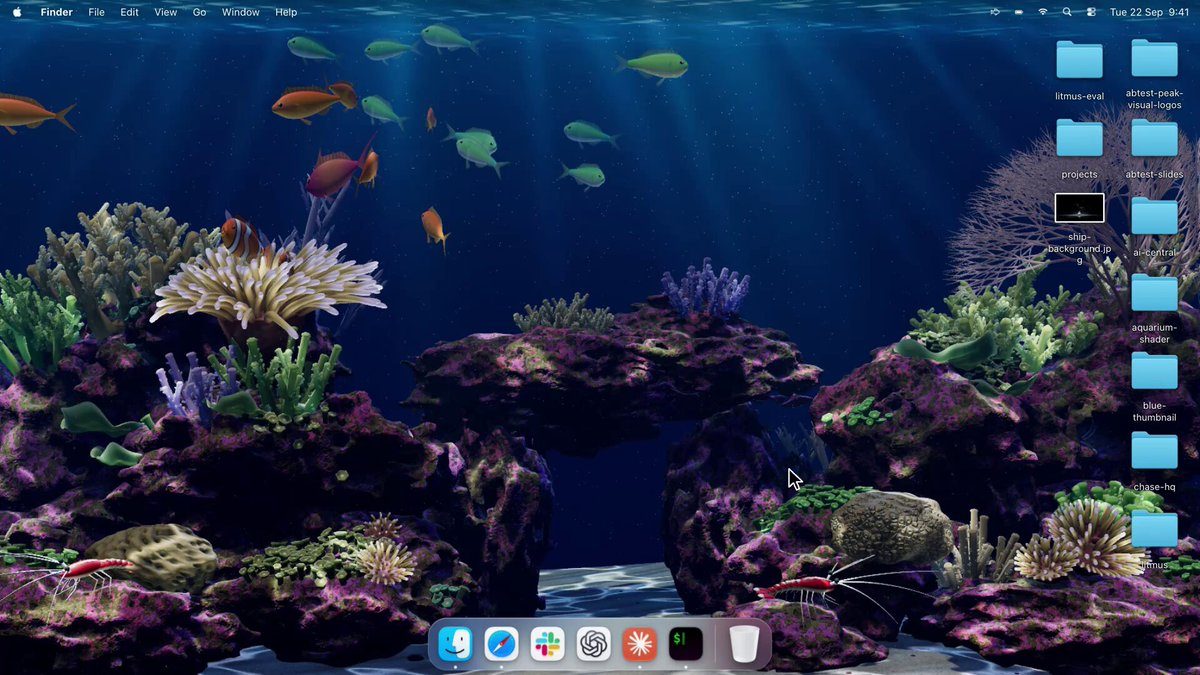Open the Apple menu
Image resolution: width=1200 pixels, height=675 pixels.
tap(17, 12)
